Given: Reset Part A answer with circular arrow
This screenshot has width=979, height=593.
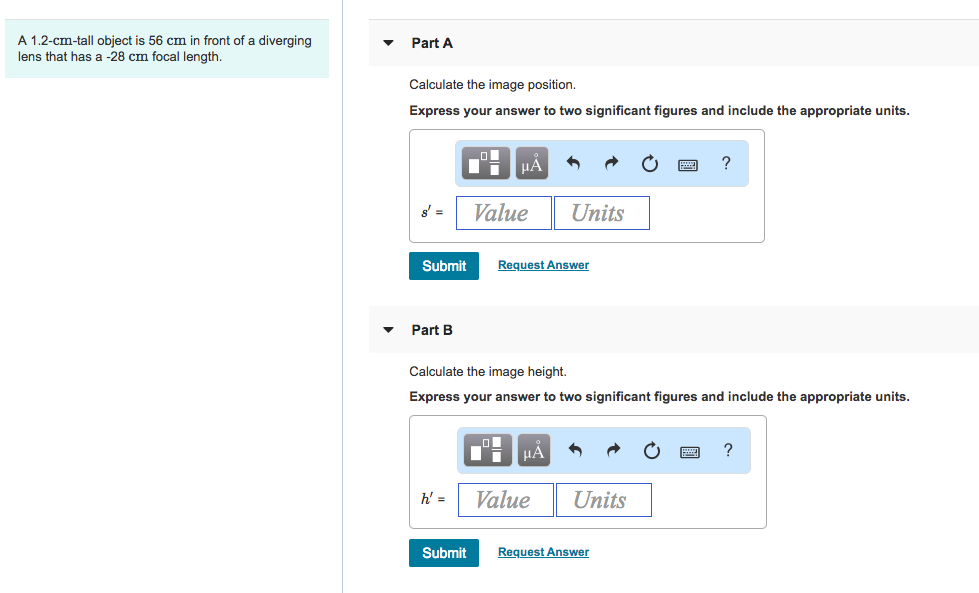Looking at the screenshot, I should (x=650, y=164).
